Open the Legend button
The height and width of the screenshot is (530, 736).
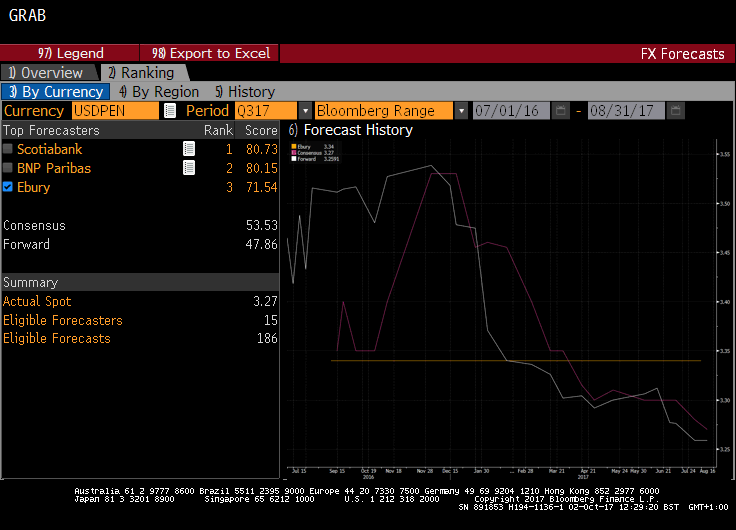70,53
